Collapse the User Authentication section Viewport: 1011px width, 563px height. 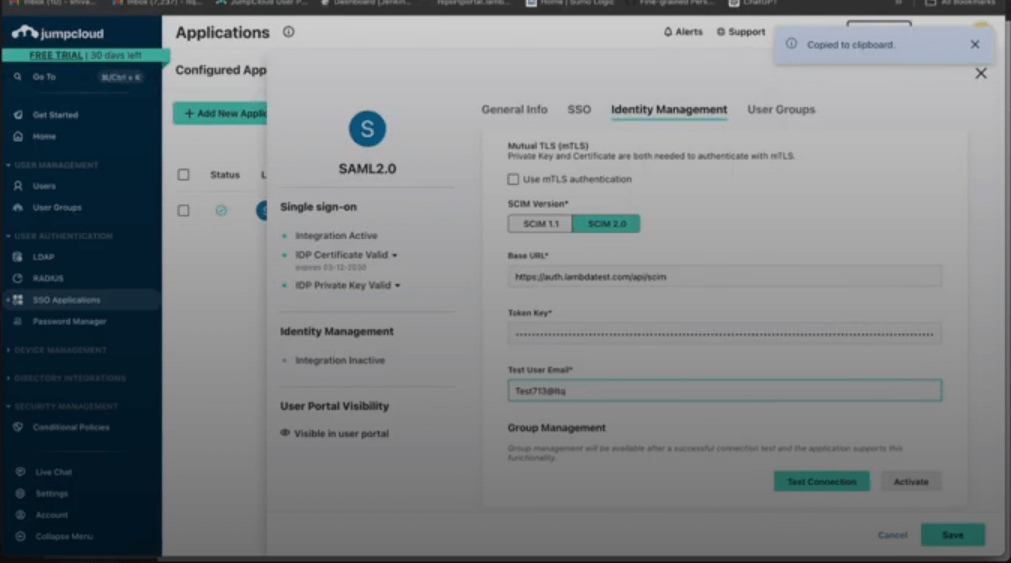[59, 236]
